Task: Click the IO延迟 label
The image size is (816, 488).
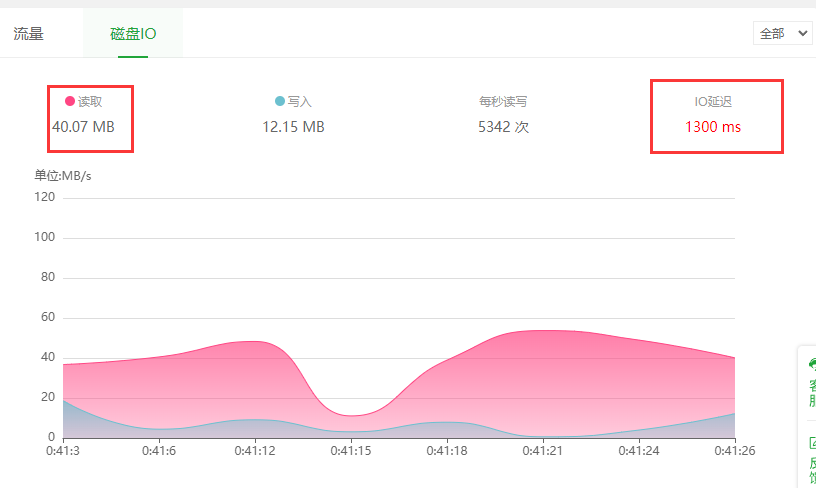Action: point(713,101)
